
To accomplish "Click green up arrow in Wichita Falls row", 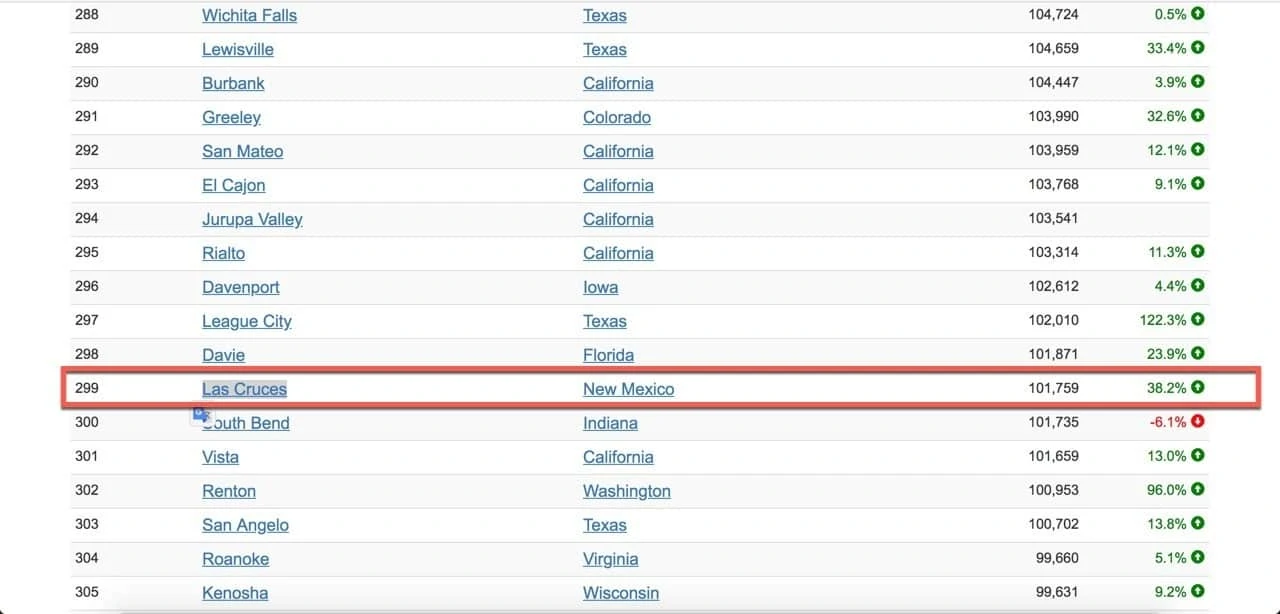I will [x=1198, y=14].
